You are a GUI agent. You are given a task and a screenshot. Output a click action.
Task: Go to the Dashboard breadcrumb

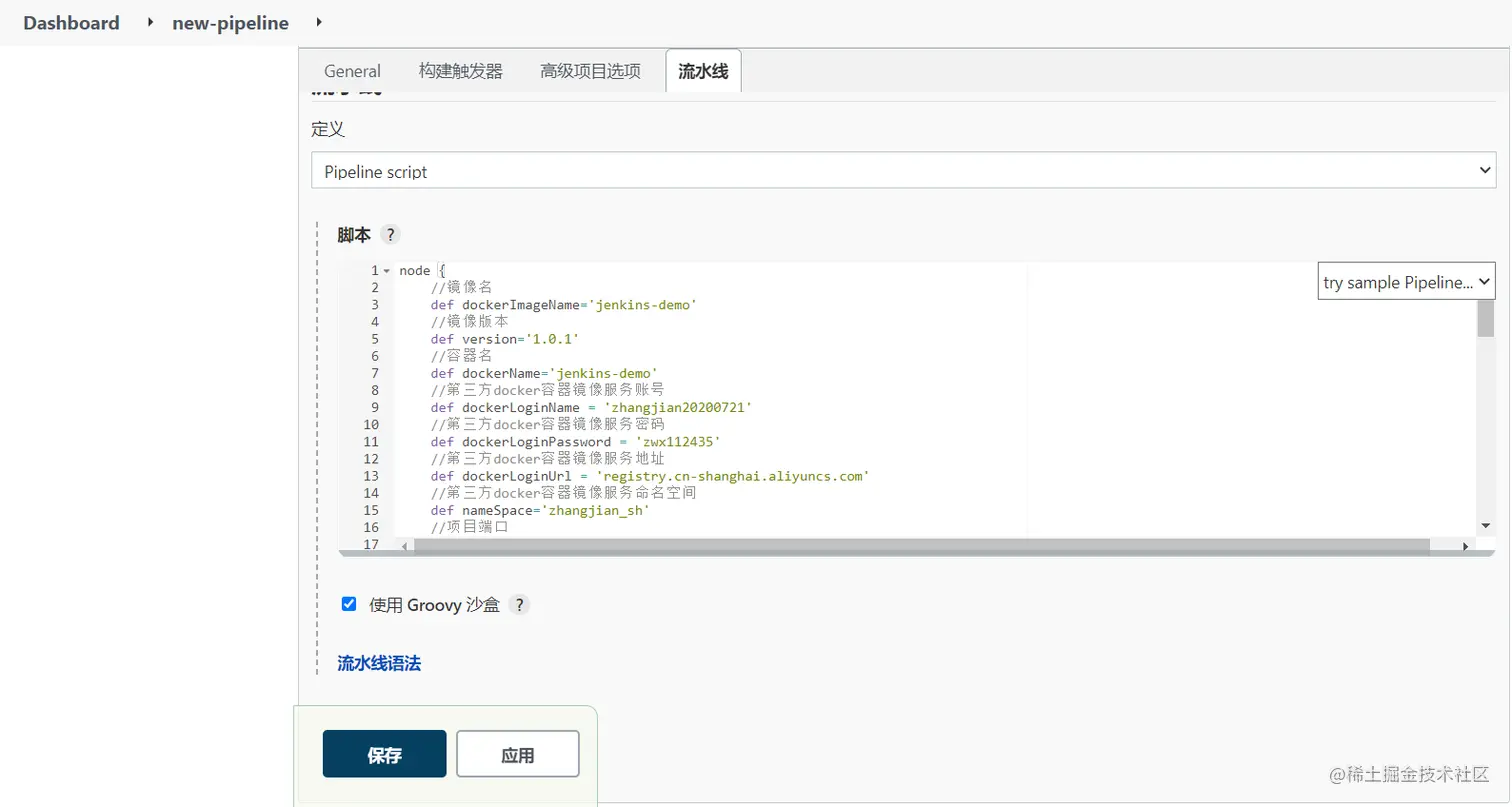point(71,22)
